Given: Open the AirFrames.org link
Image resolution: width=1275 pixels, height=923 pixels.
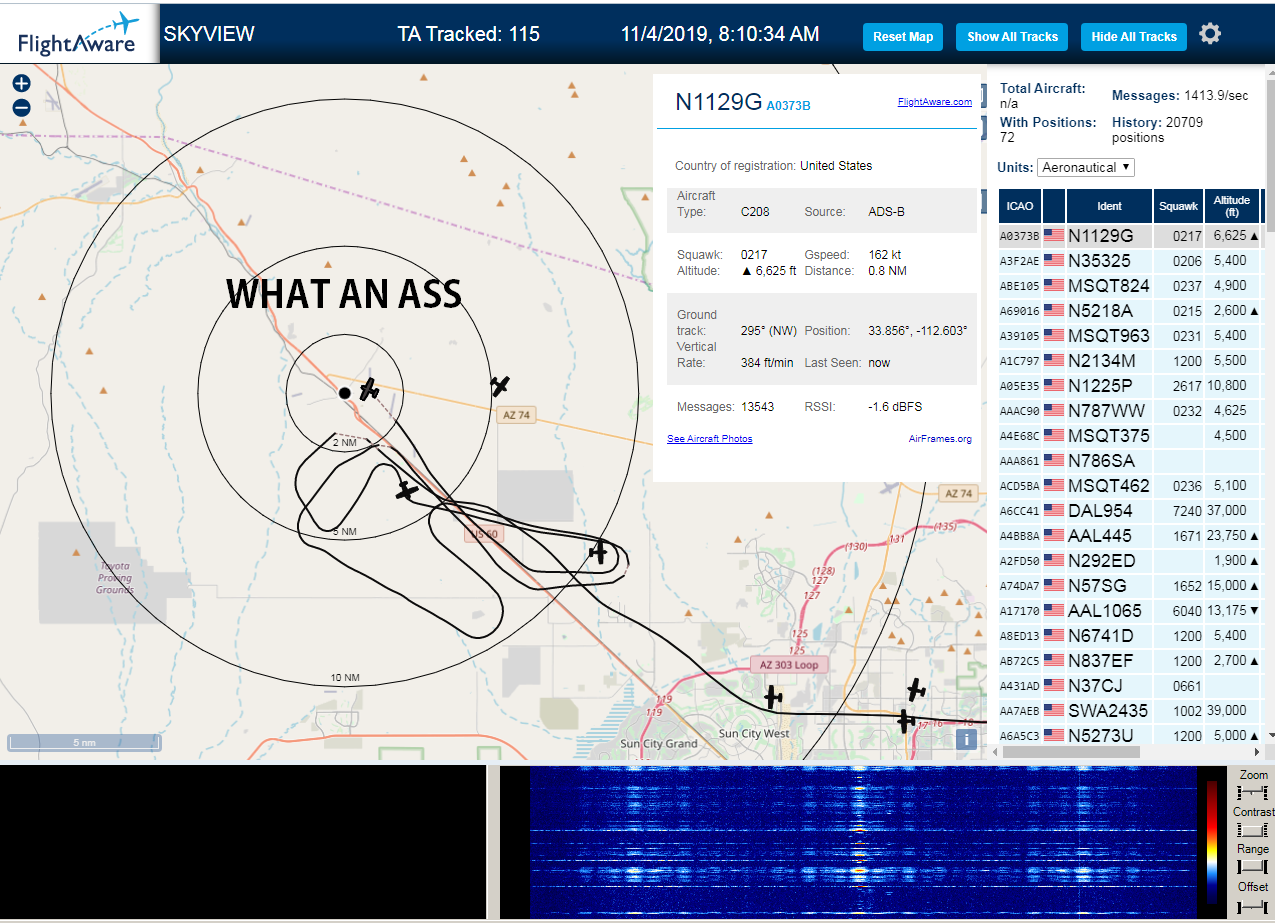Looking at the screenshot, I should click(940, 439).
